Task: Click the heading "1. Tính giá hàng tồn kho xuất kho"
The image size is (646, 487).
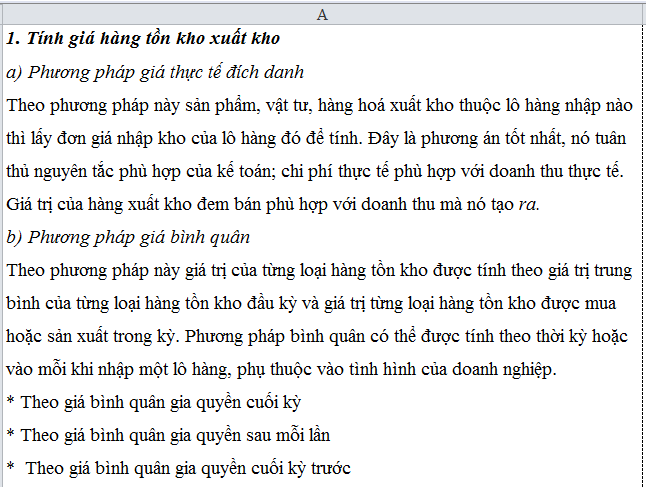Action: pos(143,39)
